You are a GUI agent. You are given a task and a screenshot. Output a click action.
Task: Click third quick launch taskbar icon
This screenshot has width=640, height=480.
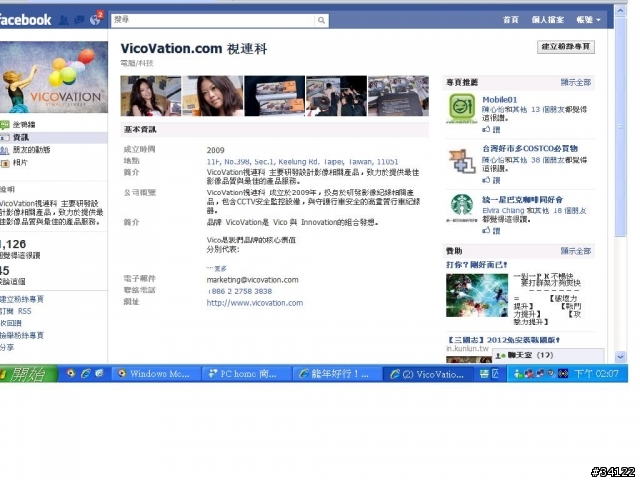(99, 373)
